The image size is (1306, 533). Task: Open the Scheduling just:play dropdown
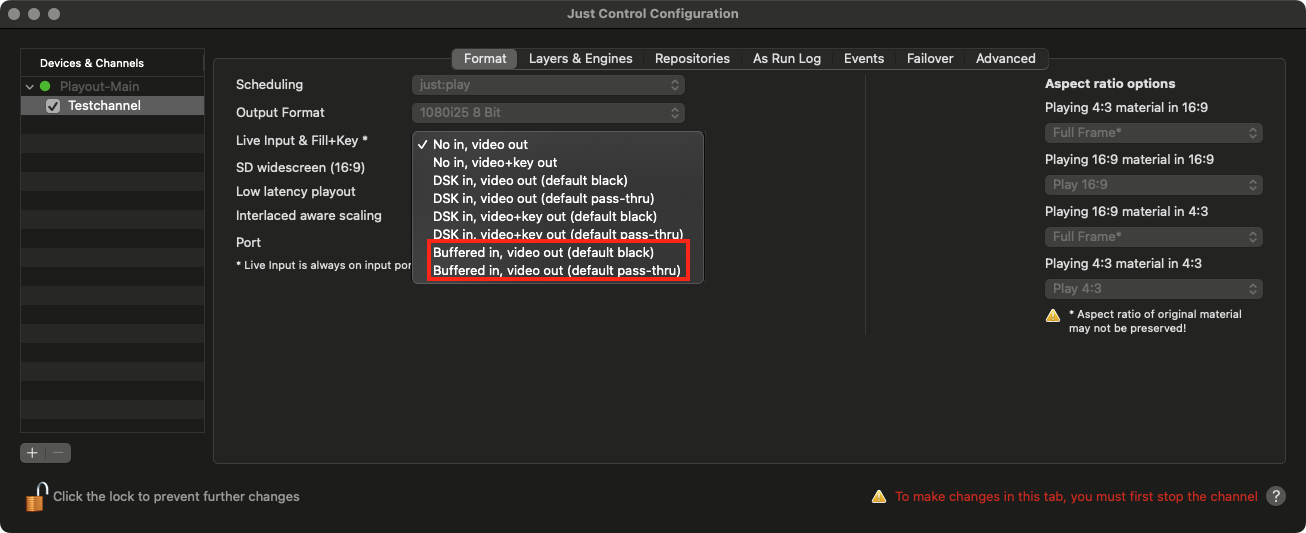548,85
